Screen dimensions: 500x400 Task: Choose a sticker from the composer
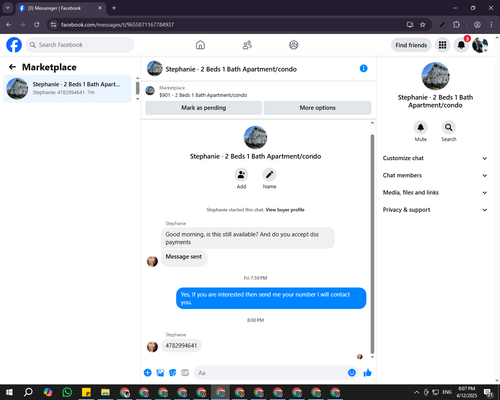tap(173, 373)
